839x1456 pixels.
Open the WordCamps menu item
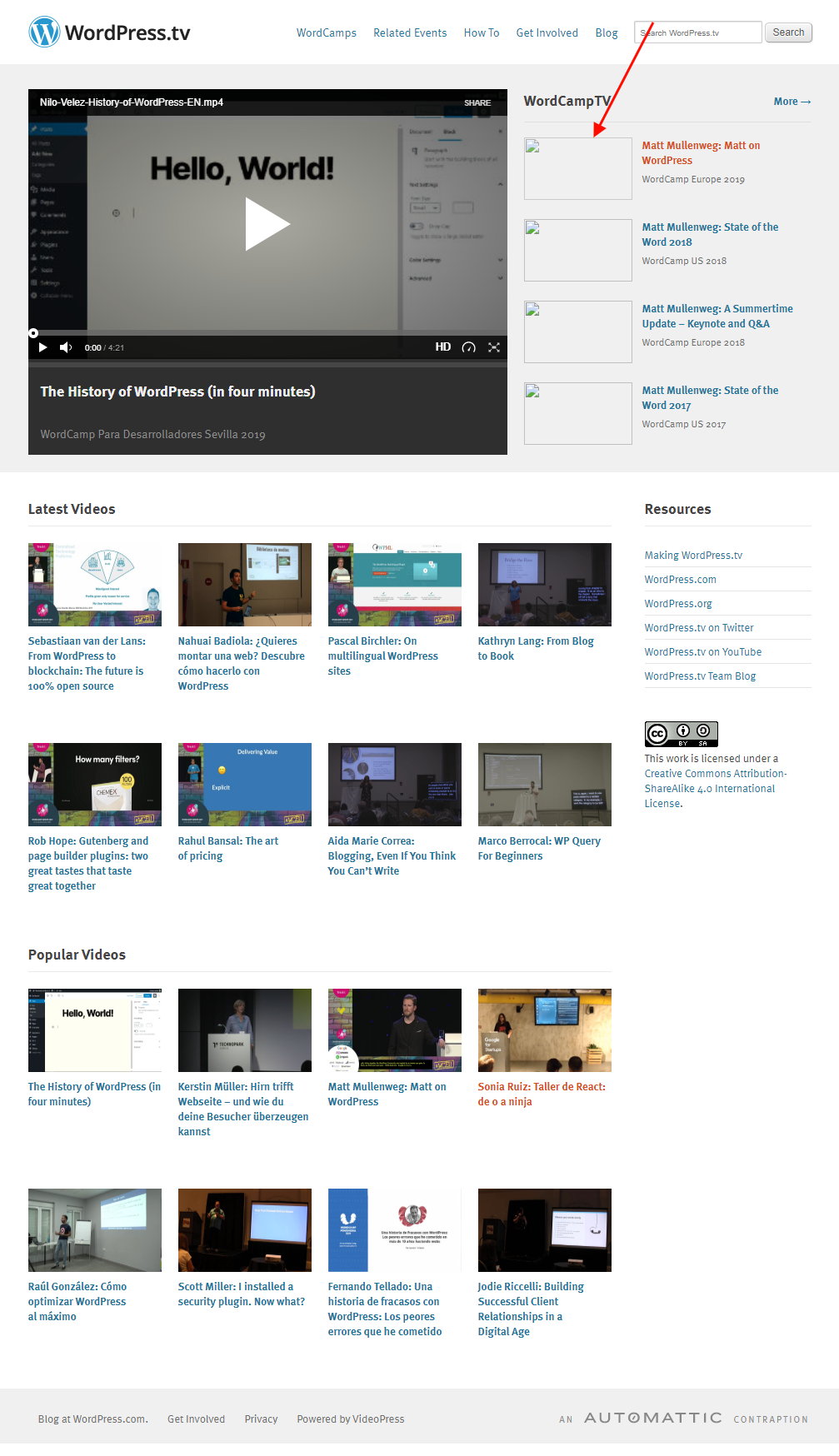pos(327,33)
